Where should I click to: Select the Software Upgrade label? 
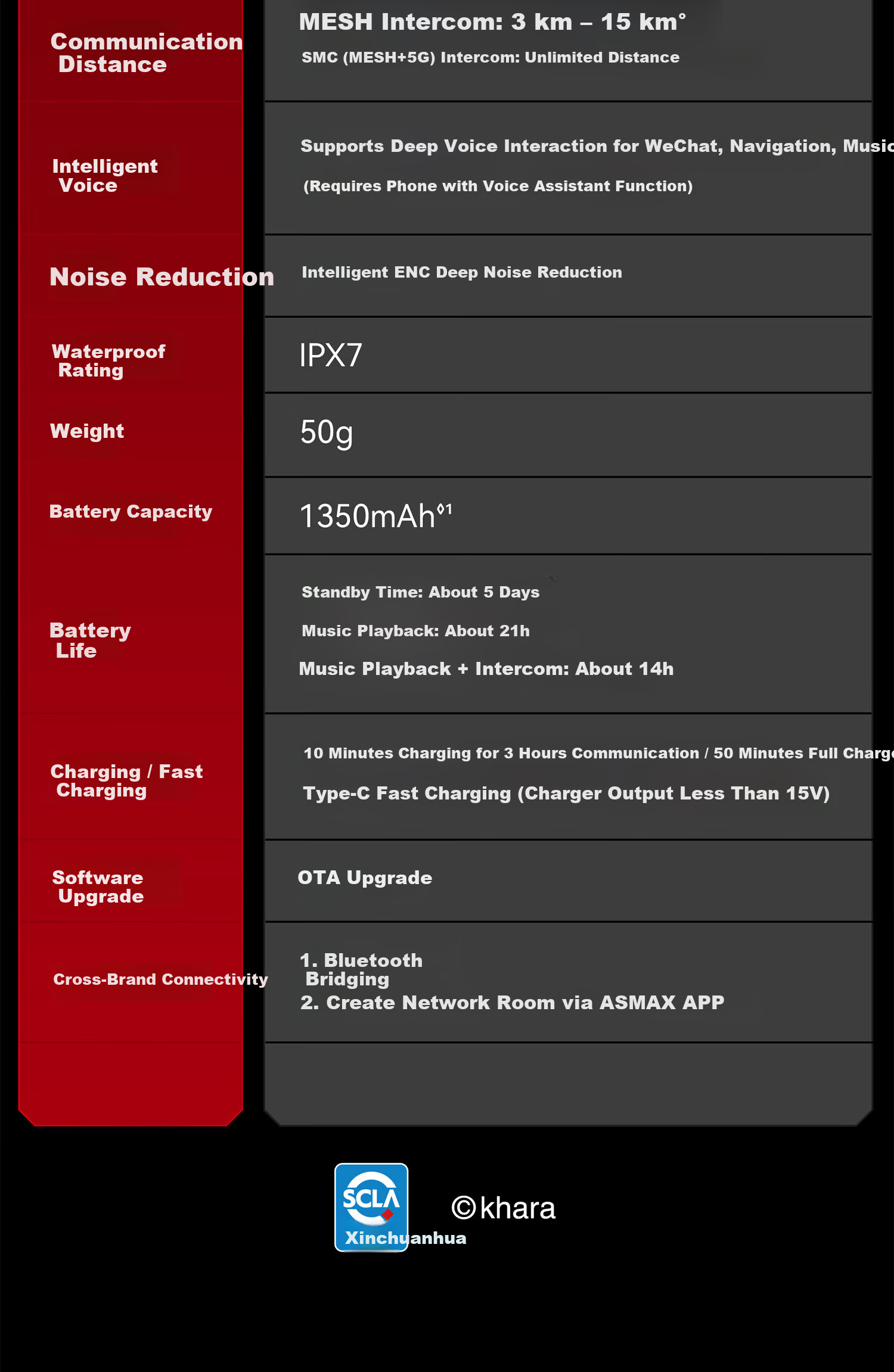[98, 887]
